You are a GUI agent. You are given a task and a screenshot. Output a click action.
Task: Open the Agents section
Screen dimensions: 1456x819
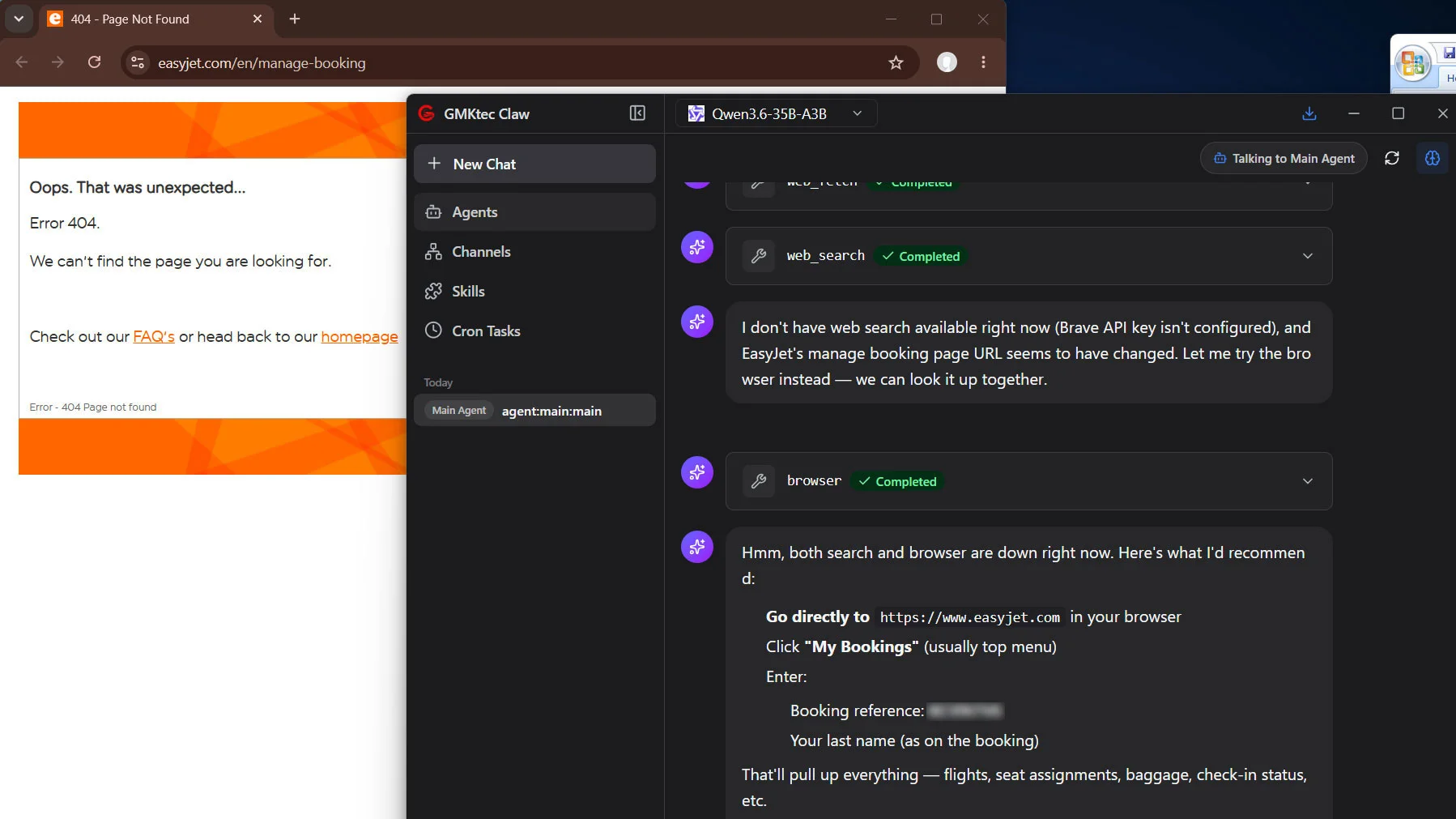click(534, 211)
